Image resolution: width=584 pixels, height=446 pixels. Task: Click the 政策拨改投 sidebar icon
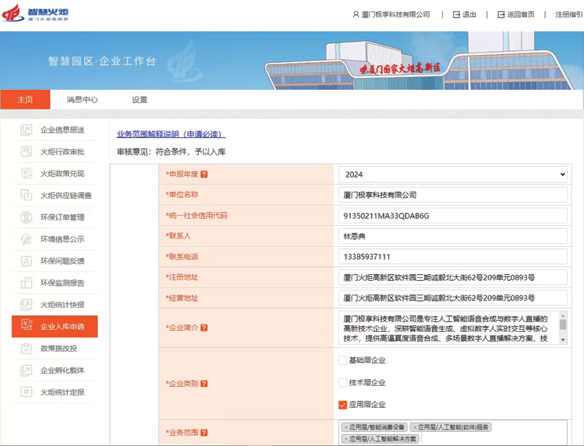[x=26, y=348]
